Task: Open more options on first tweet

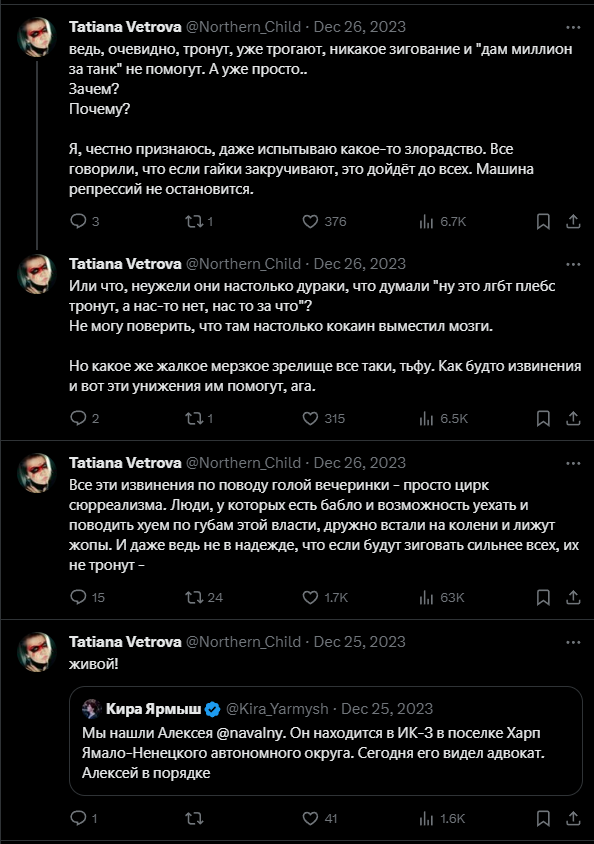Action: (574, 27)
